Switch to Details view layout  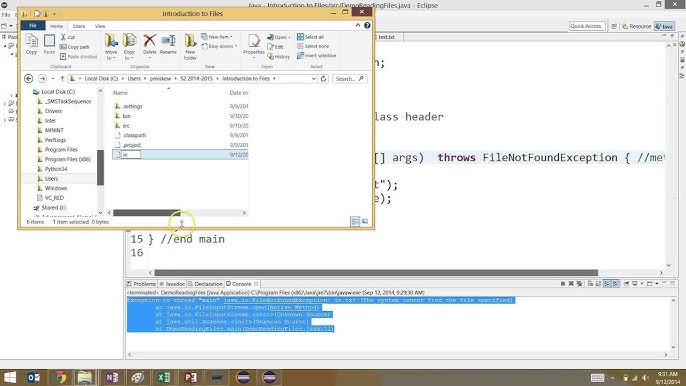355,221
